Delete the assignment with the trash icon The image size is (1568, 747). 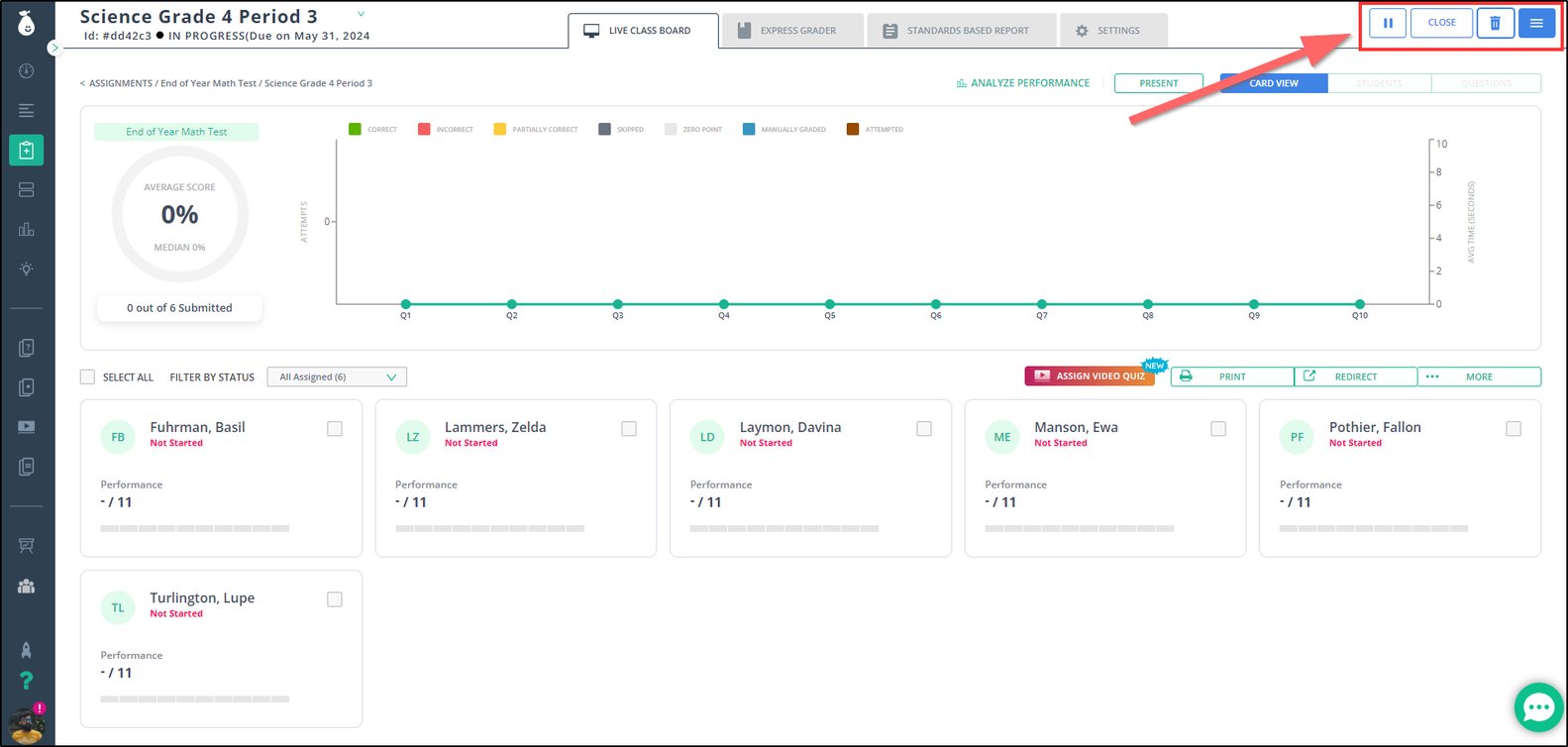(x=1496, y=23)
